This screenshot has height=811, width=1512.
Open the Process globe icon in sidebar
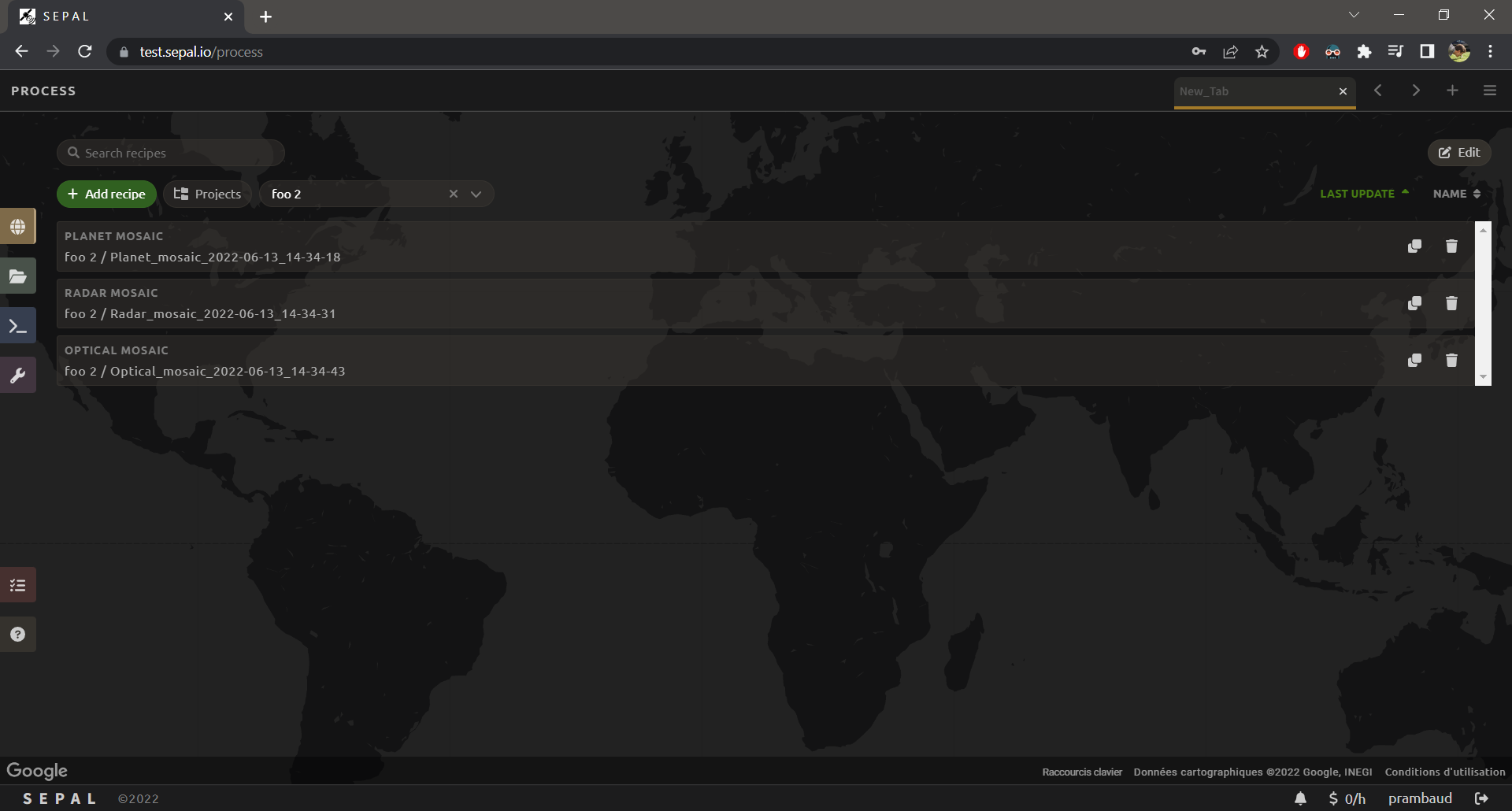click(x=17, y=227)
